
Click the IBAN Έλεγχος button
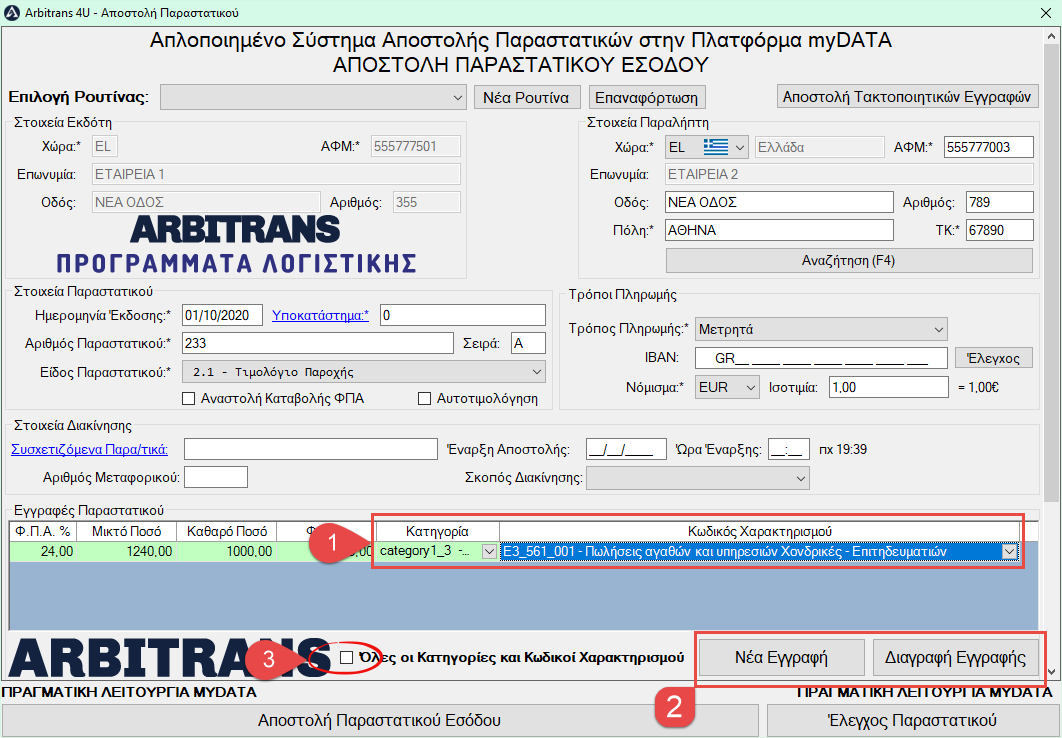pos(994,358)
